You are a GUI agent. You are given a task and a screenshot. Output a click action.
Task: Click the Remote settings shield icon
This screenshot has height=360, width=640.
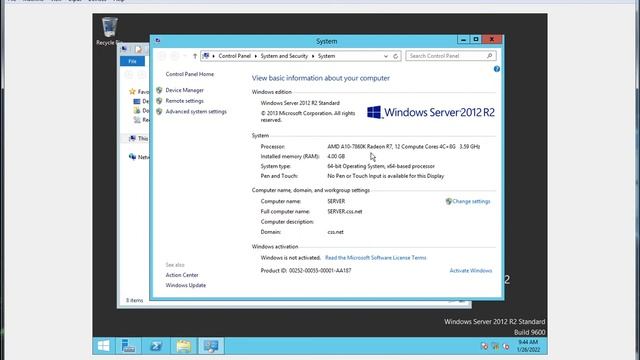click(159, 101)
